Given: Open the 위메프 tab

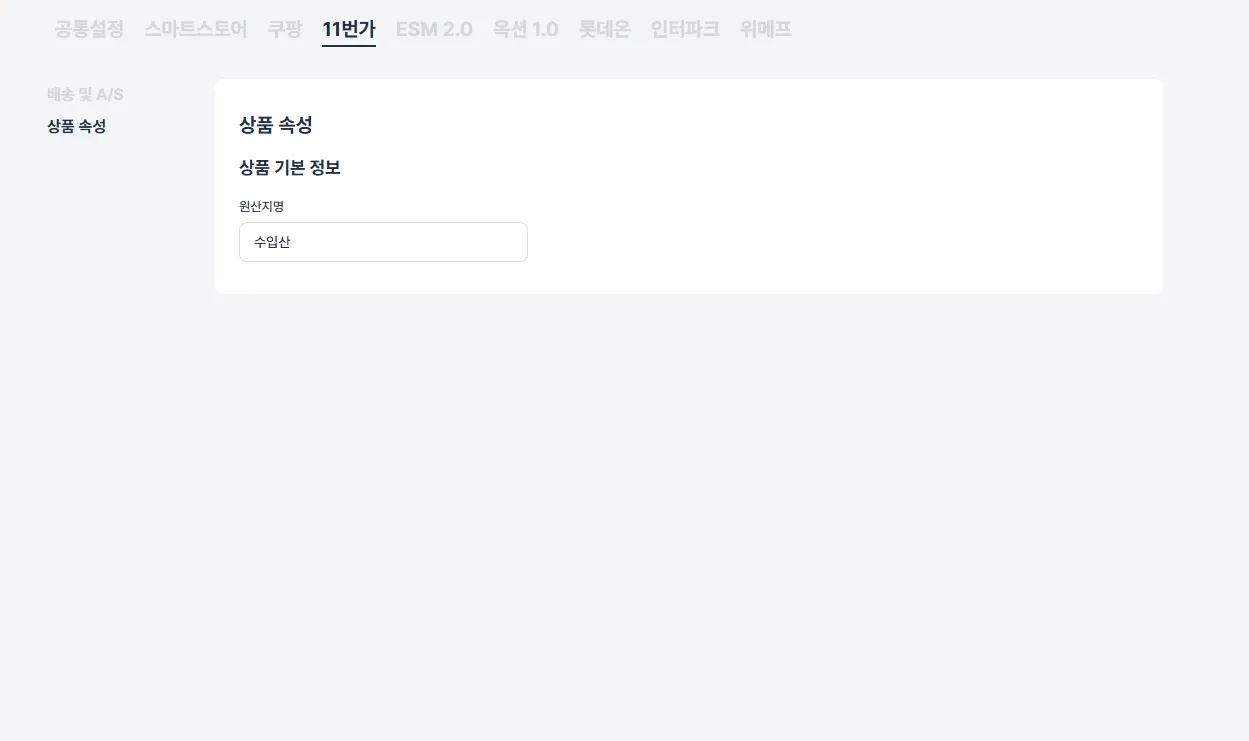Looking at the screenshot, I should (x=766, y=29).
